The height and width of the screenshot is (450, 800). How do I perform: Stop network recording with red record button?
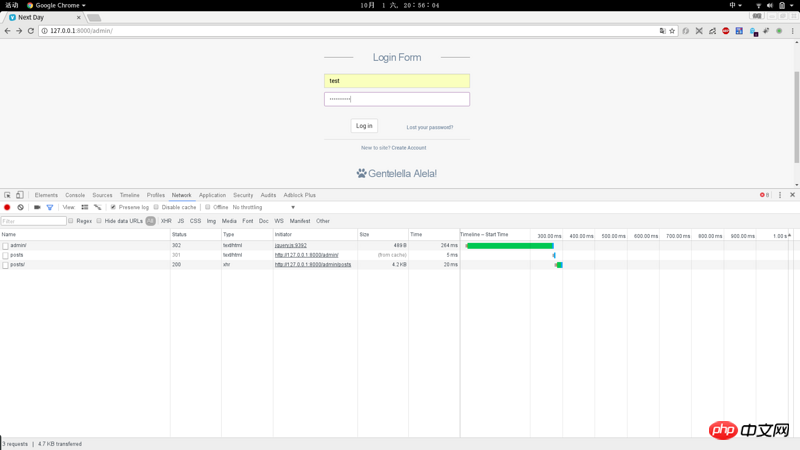pyautogui.click(x=7, y=207)
